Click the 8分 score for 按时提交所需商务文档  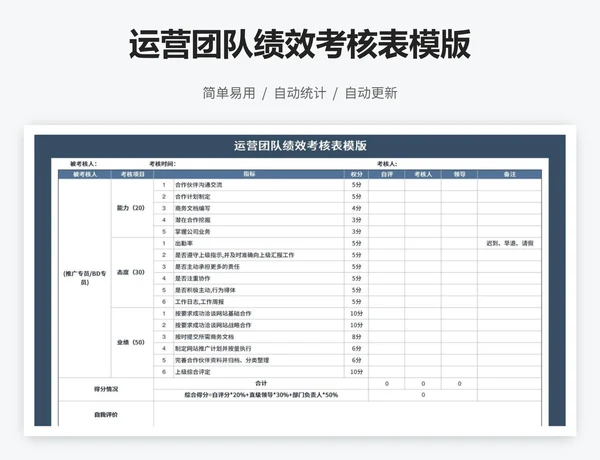[356, 337]
